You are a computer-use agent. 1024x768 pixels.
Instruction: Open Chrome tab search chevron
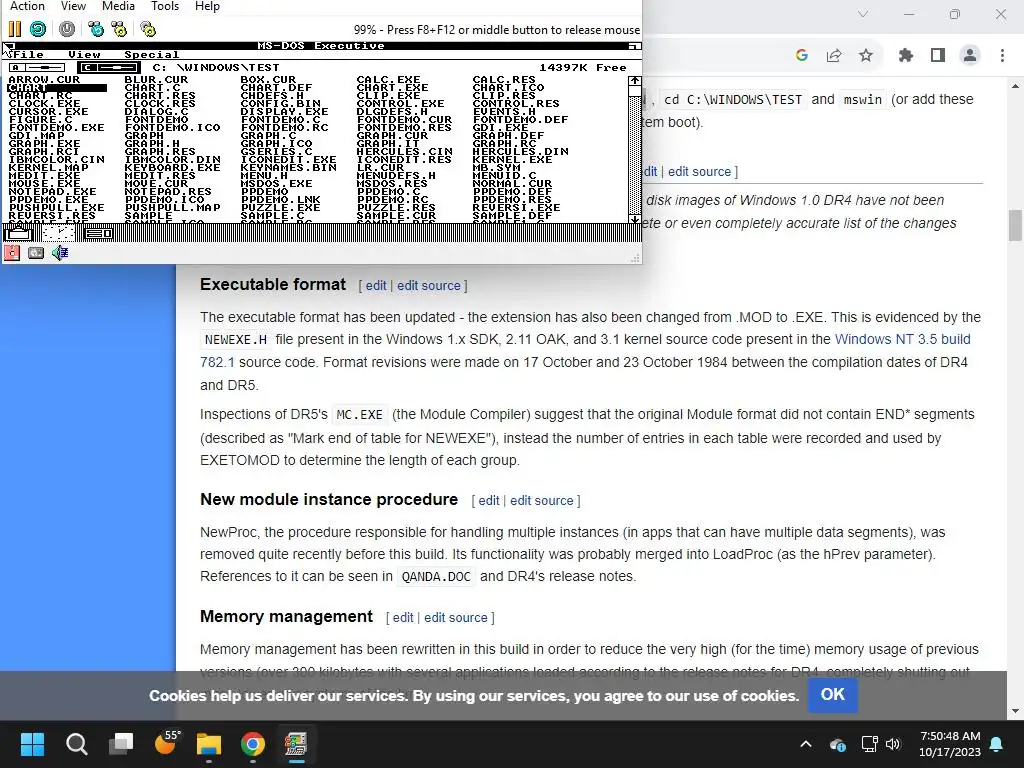(863, 14)
